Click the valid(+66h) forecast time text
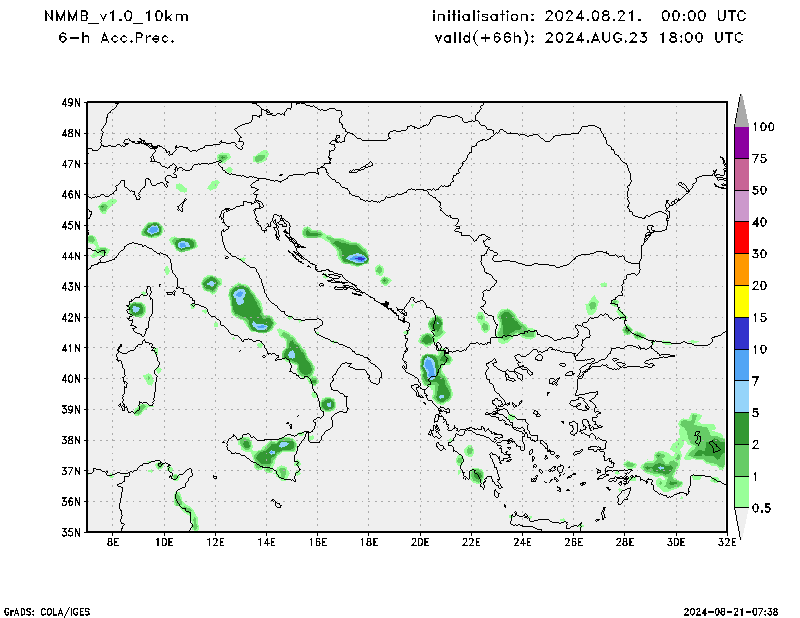This screenshot has width=800, height=618. pos(587,38)
